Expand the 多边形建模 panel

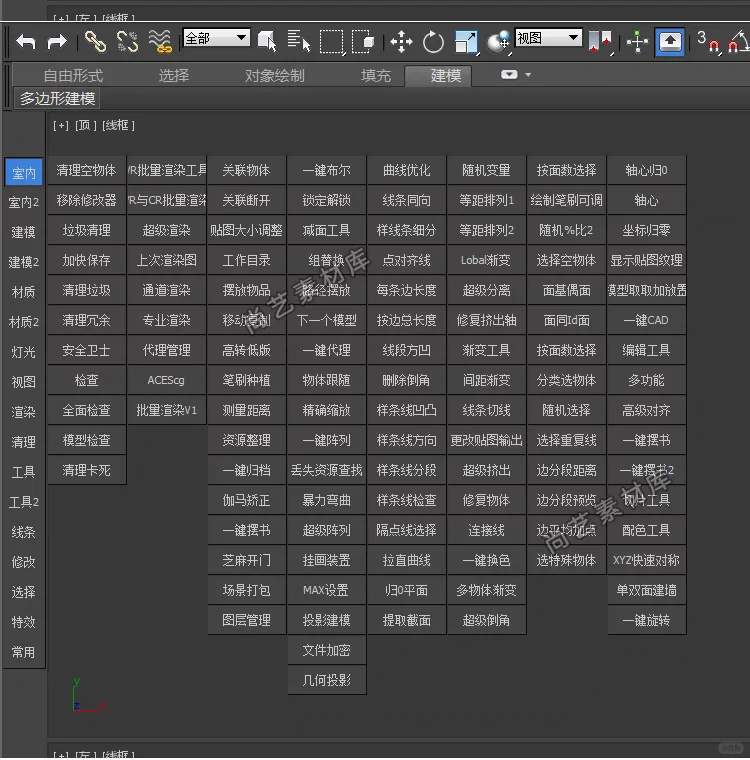pos(57,99)
